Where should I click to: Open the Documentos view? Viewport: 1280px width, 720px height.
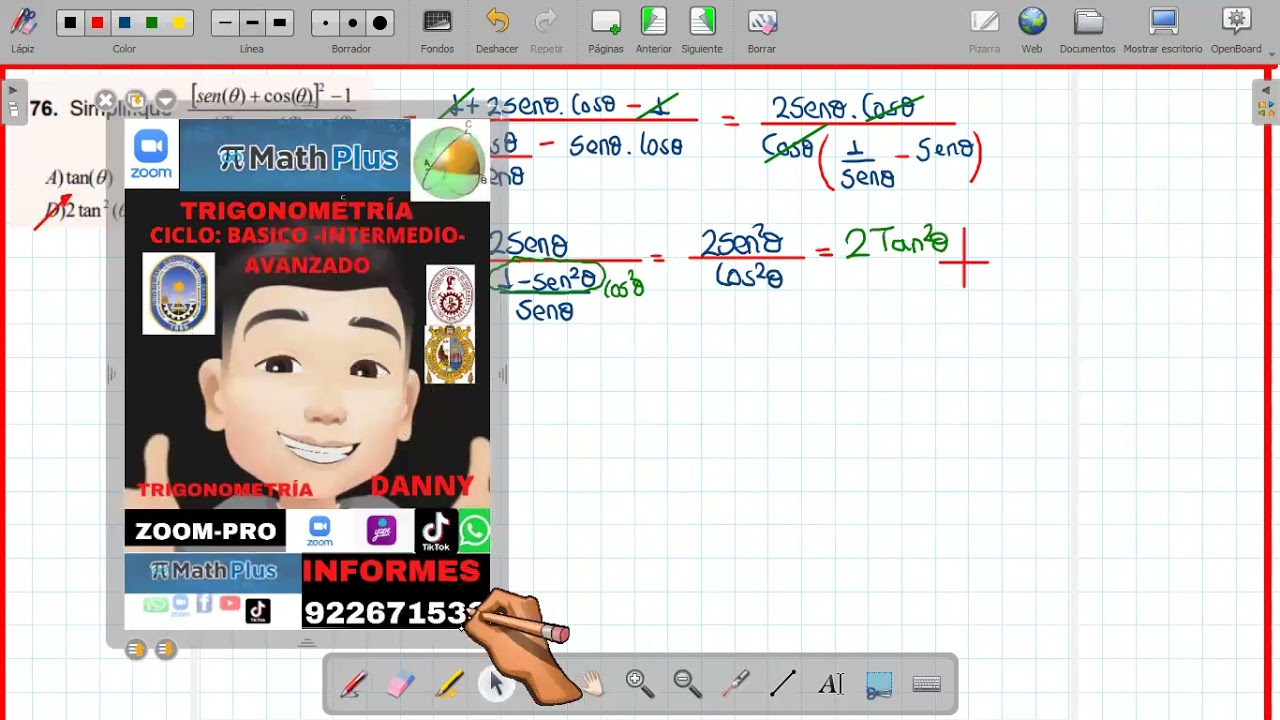pos(1087,30)
